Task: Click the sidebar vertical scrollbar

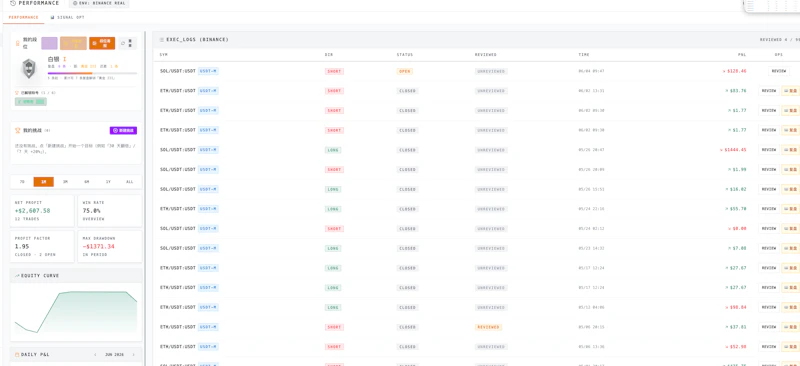Action: (x=144, y=199)
